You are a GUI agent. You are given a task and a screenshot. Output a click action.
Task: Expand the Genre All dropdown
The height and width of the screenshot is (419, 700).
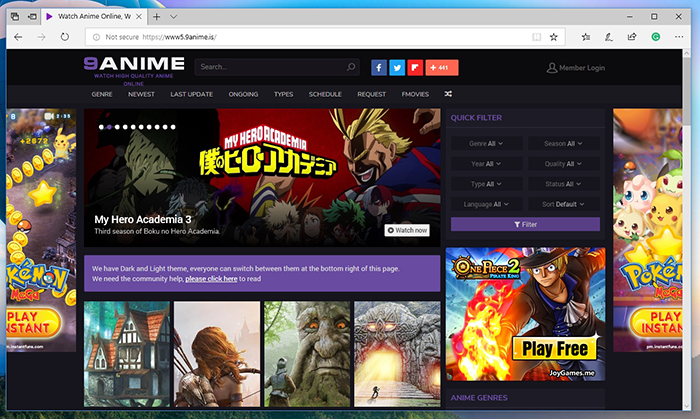pos(486,144)
